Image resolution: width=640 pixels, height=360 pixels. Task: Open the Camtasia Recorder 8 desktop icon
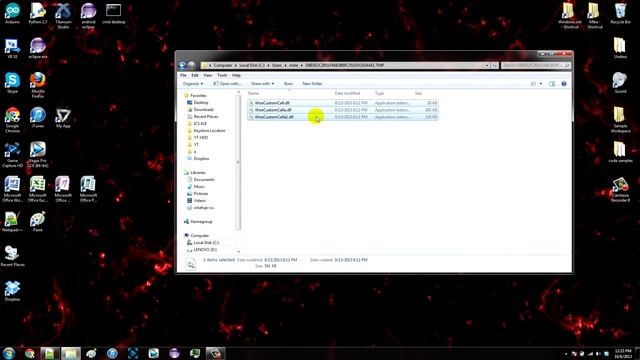[620, 189]
